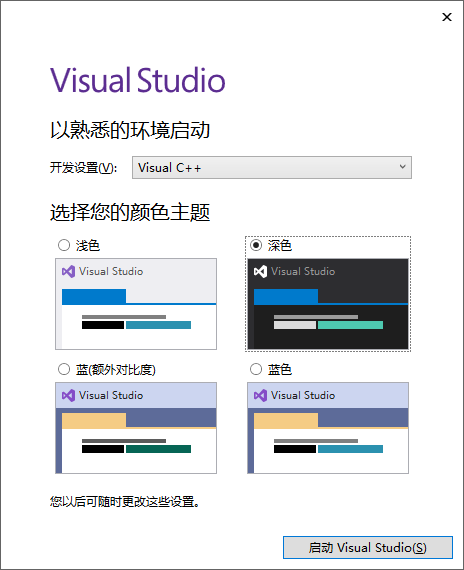This screenshot has height=570, width=464.
Task: Click the dark theme preview thumbnail
Action: 328,304
